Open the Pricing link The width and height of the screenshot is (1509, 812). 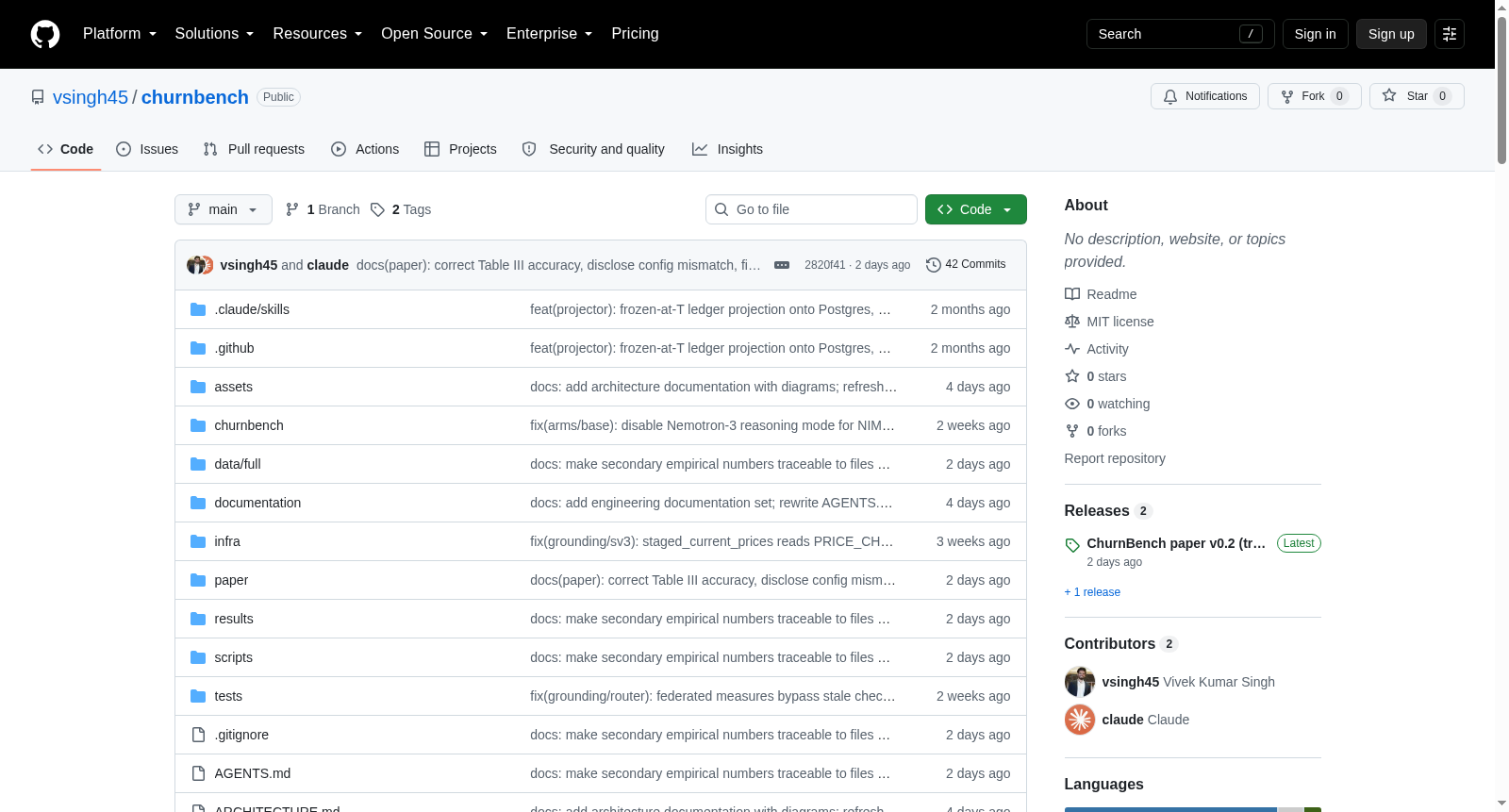[x=635, y=34]
